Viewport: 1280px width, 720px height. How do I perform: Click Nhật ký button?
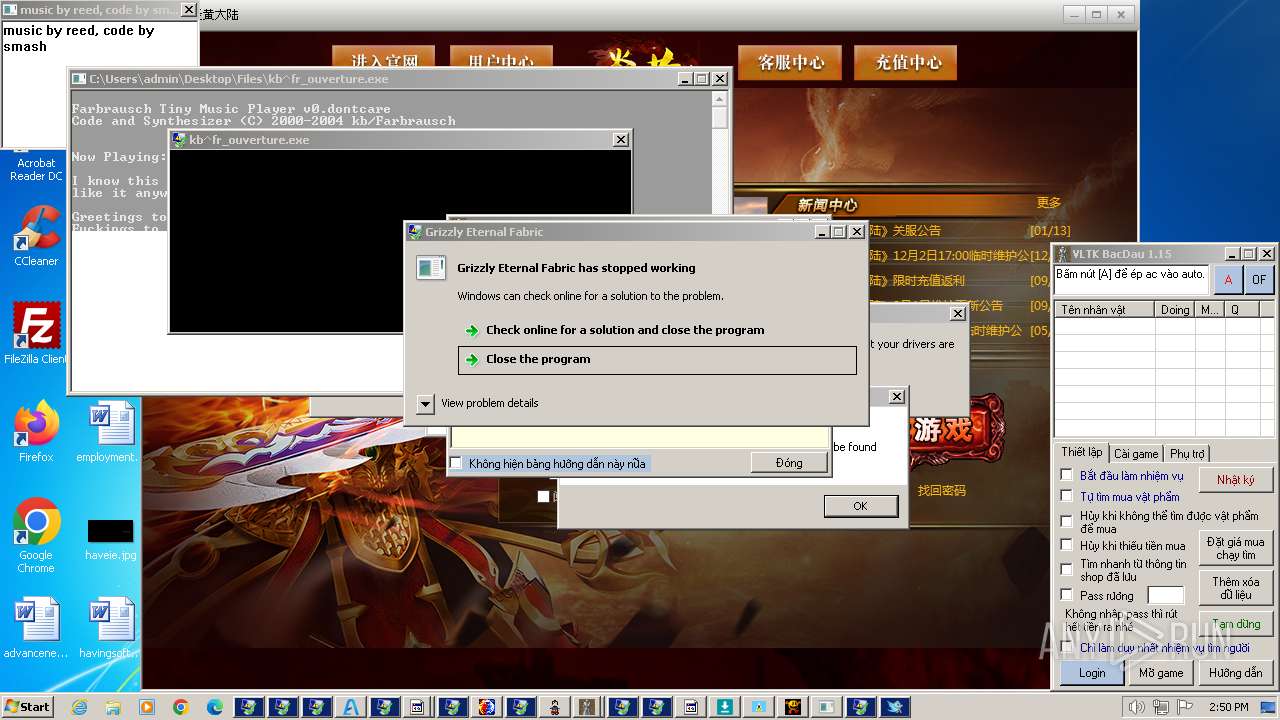[1236, 480]
